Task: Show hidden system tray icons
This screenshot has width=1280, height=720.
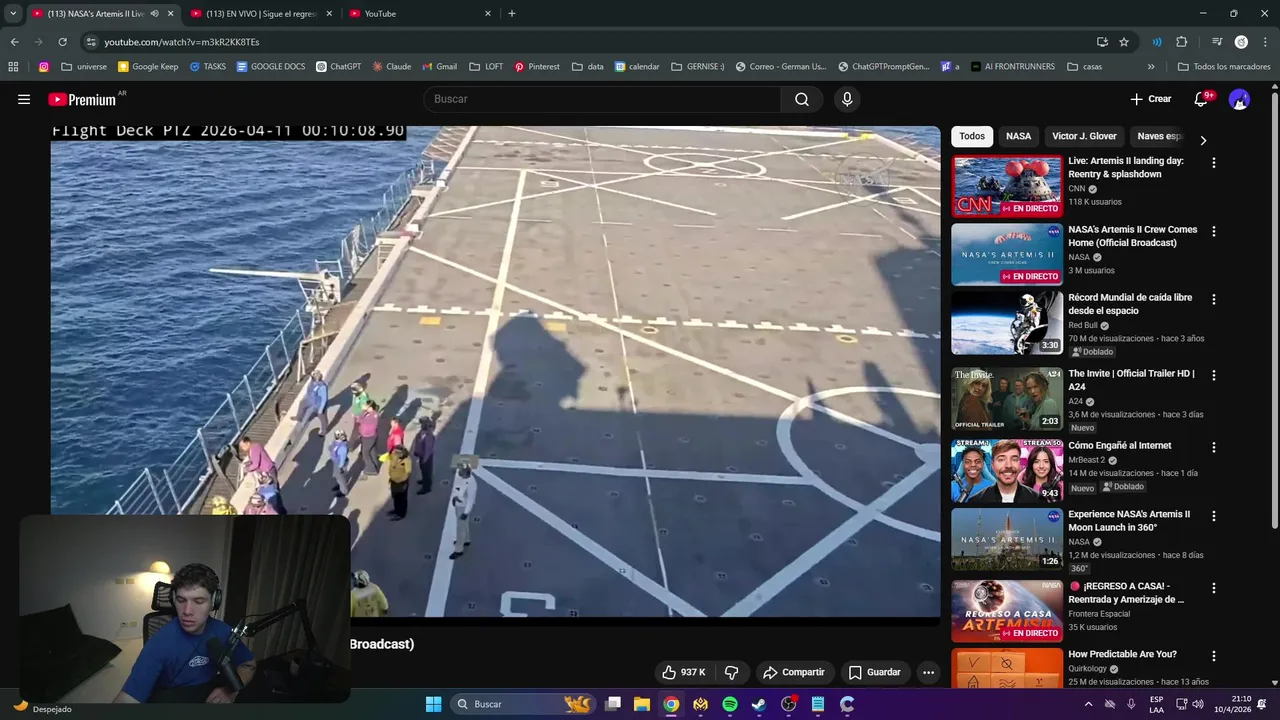Action: click(1088, 704)
